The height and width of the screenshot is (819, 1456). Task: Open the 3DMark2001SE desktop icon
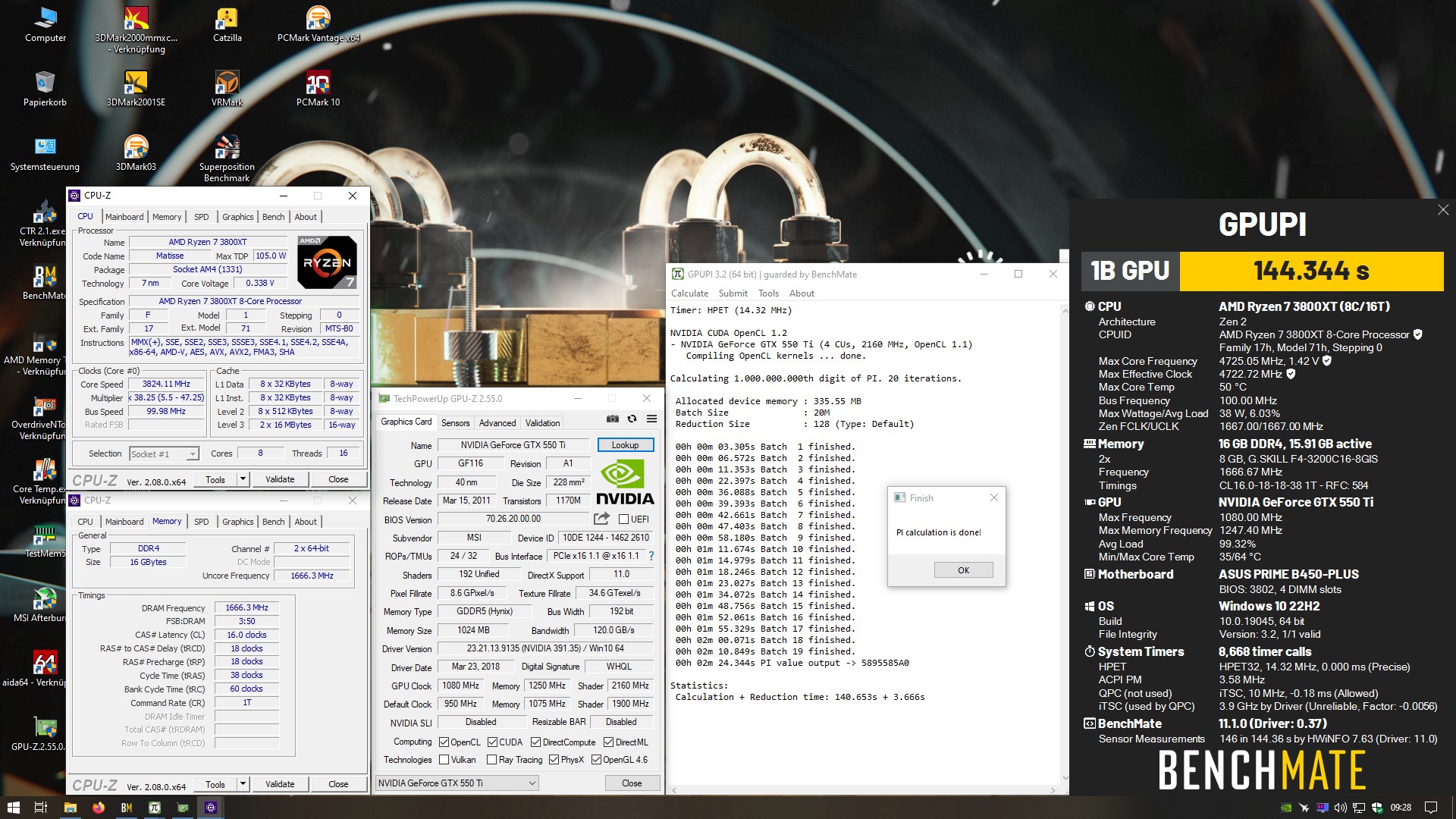[x=136, y=89]
